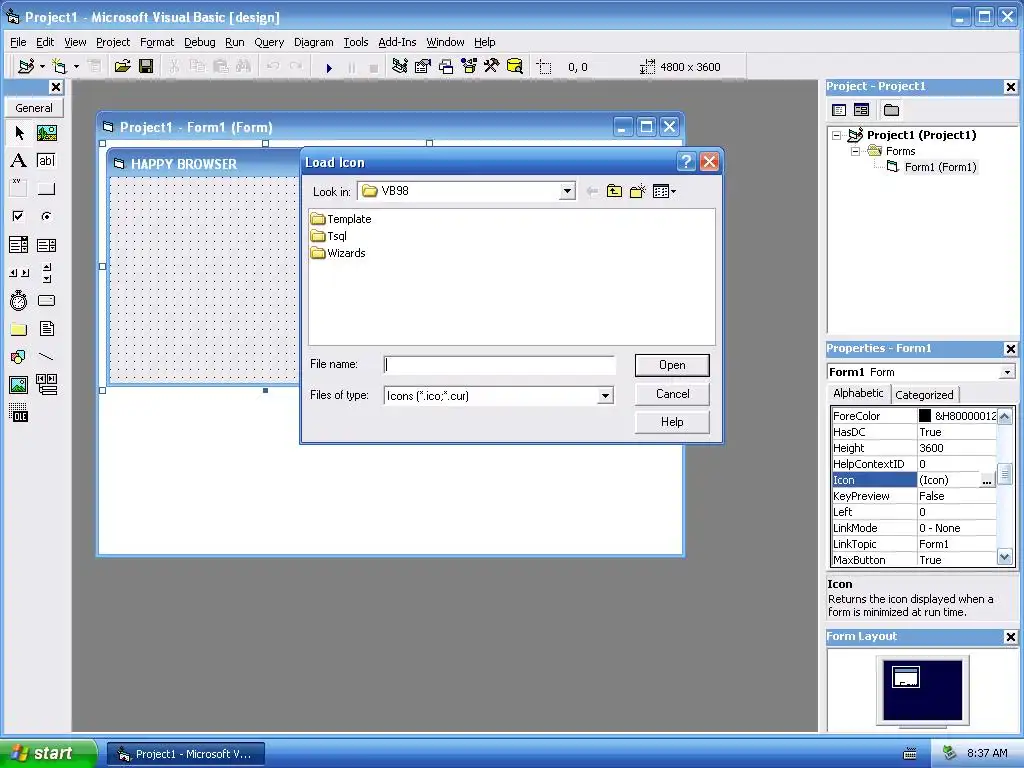Viewport: 1024px width, 768px height.
Task: Select the HScrollBar control tool
Action: pos(19,273)
